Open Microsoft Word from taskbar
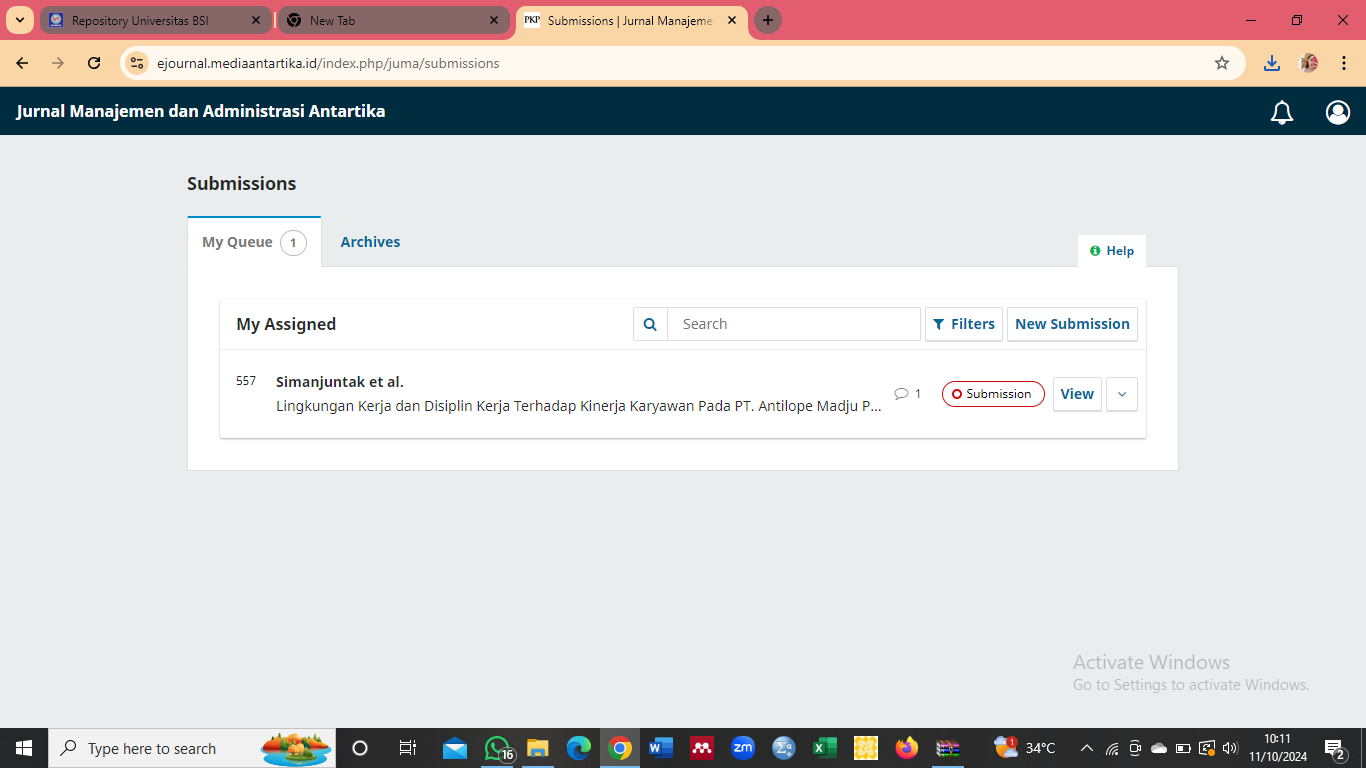This screenshot has width=1366, height=768. click(661, 748)
